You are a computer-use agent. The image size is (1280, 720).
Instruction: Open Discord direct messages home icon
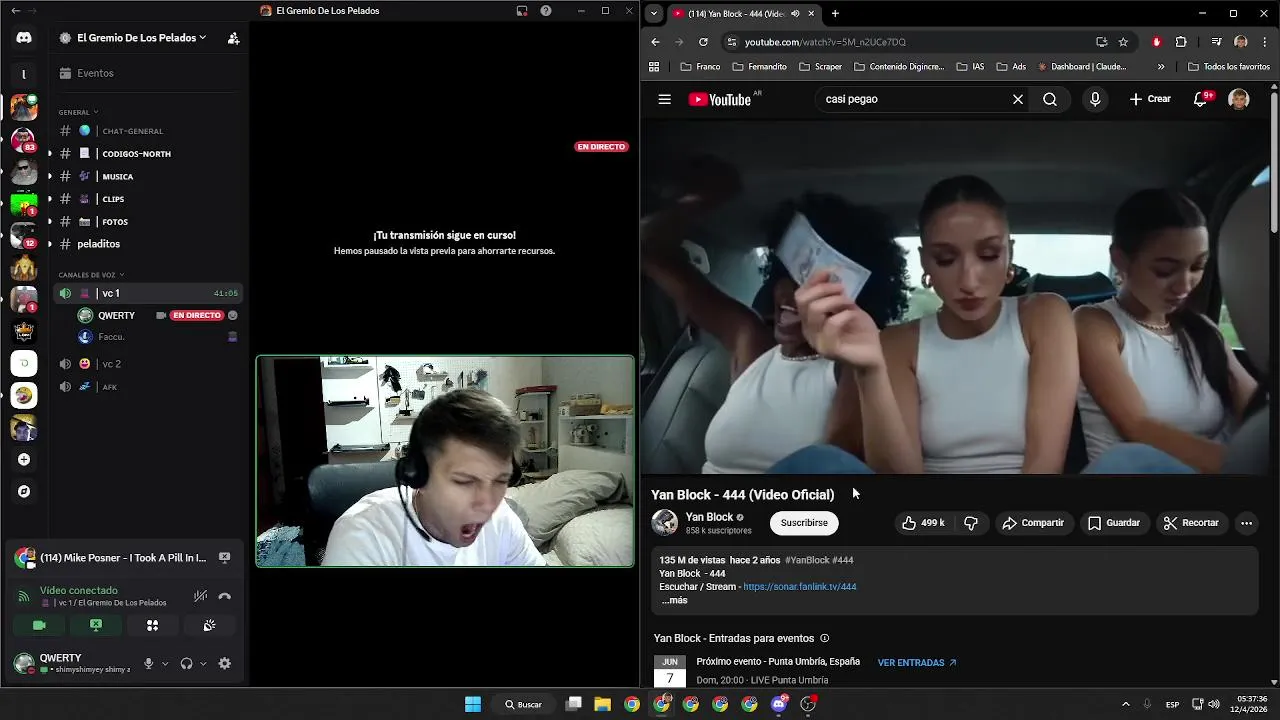pos(24,38)
